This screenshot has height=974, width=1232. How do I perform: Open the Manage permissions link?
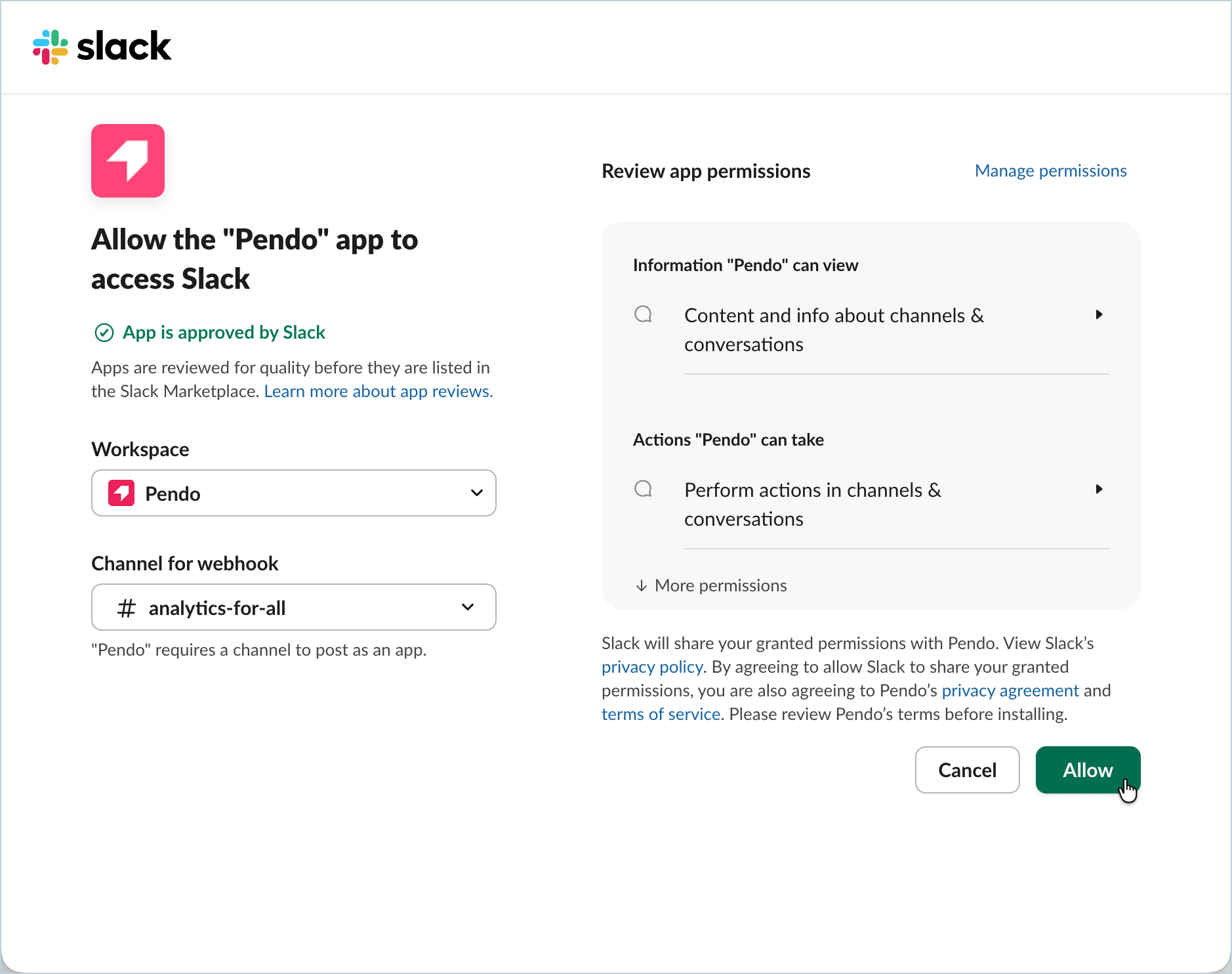(x=1050, y=171)
